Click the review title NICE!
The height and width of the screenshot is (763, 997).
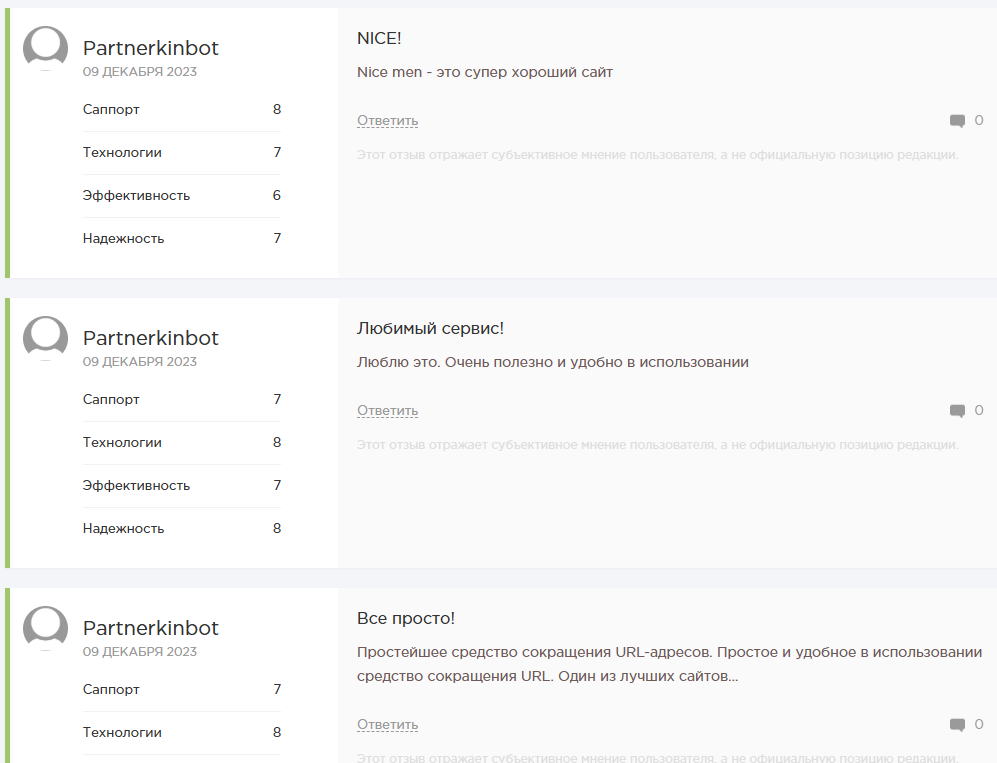379,39
